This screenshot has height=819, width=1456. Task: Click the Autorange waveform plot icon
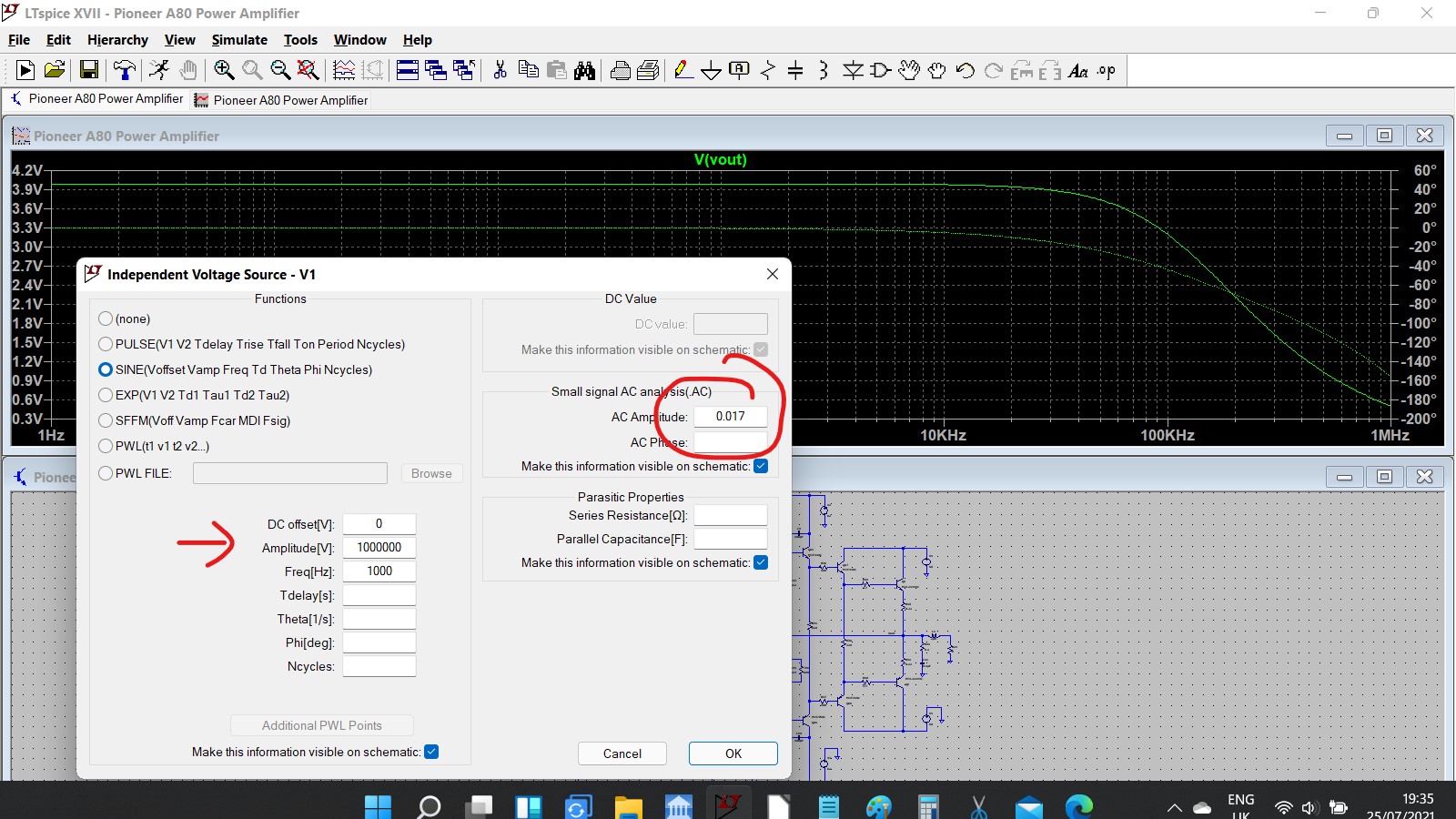[344, 70]
